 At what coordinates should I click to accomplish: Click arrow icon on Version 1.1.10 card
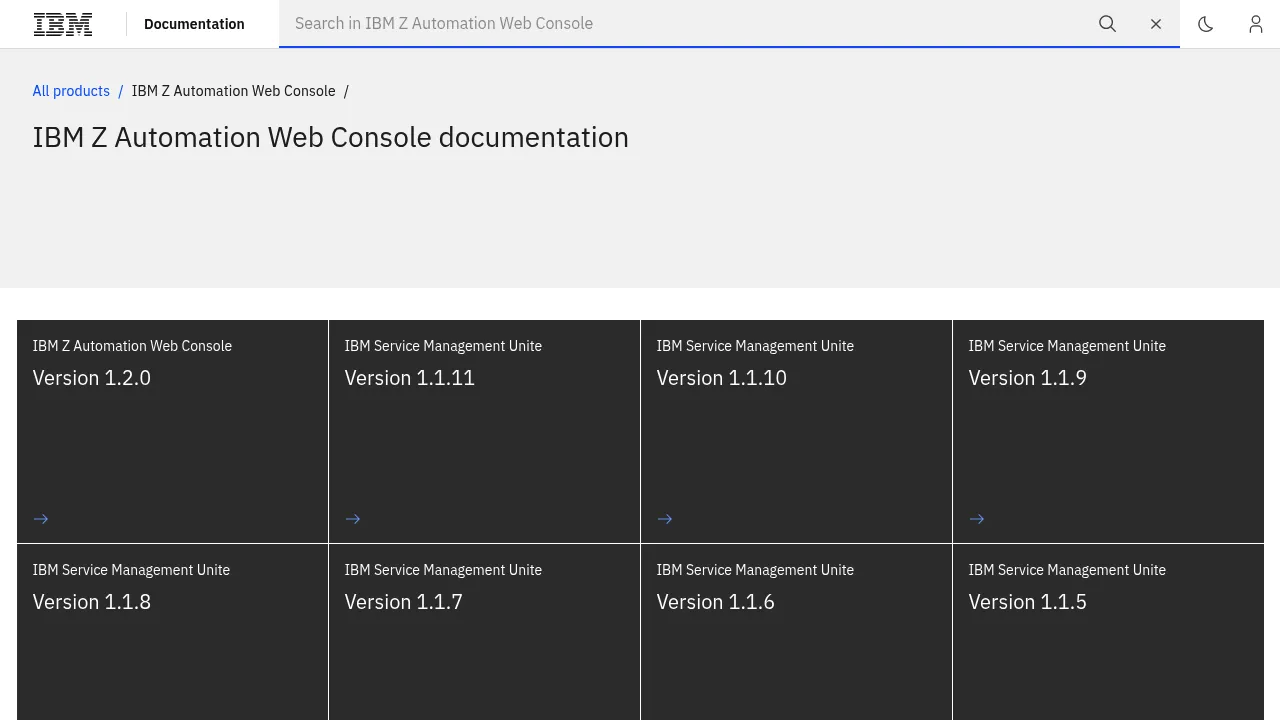[x=665, y=519]
